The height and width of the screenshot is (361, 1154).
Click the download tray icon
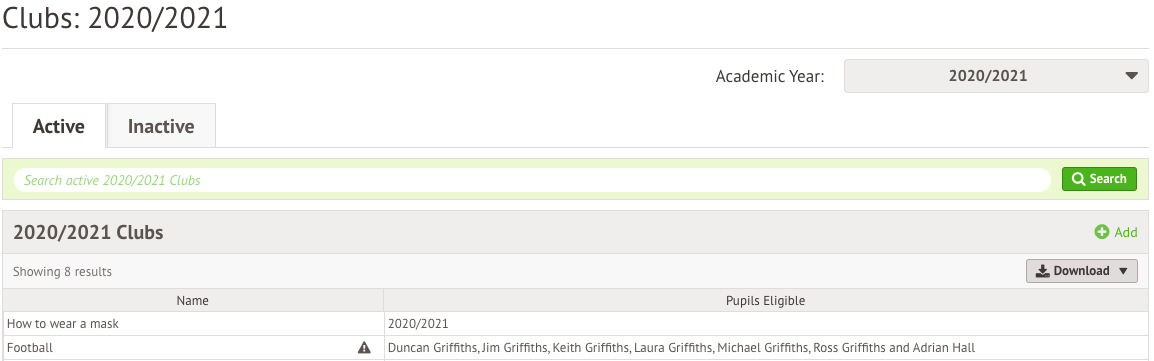point(1042,271)
